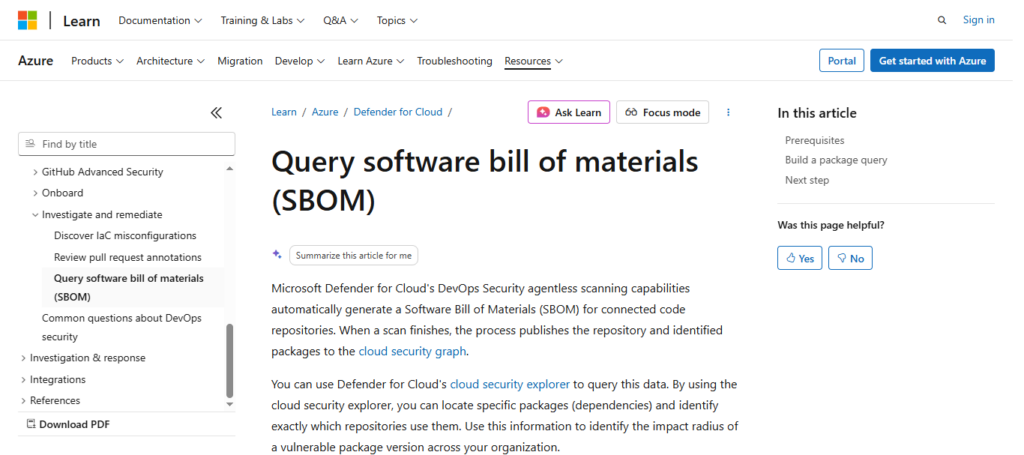The width and height of the screenshot is (1024, 455).
Task: Click the Find by title field
Action: click(x=127, y=144)
